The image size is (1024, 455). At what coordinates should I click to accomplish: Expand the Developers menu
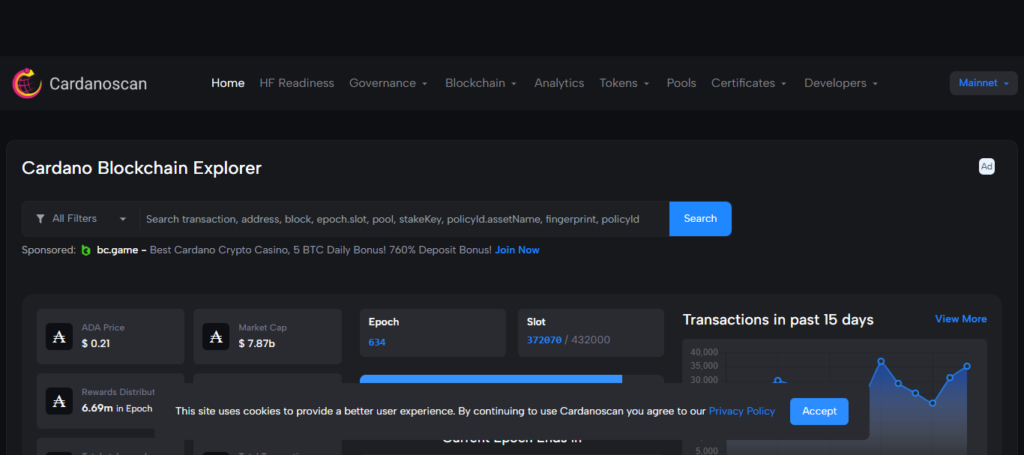point(840,84)
